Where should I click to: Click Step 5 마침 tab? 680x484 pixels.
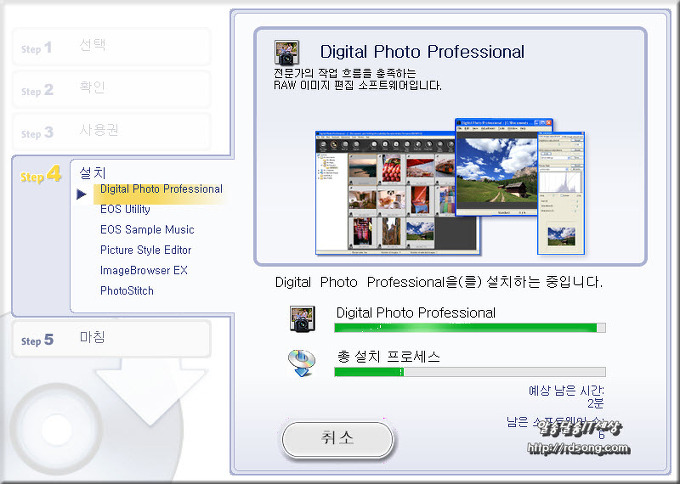(112, 339)
